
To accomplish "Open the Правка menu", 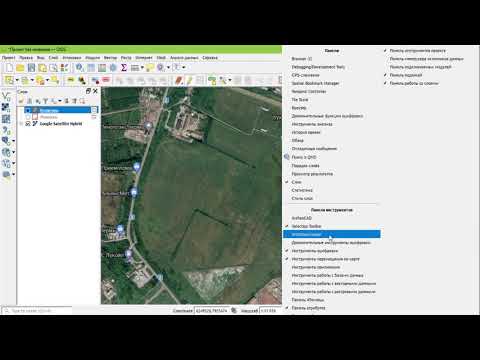I will click(x=26, y=58).
